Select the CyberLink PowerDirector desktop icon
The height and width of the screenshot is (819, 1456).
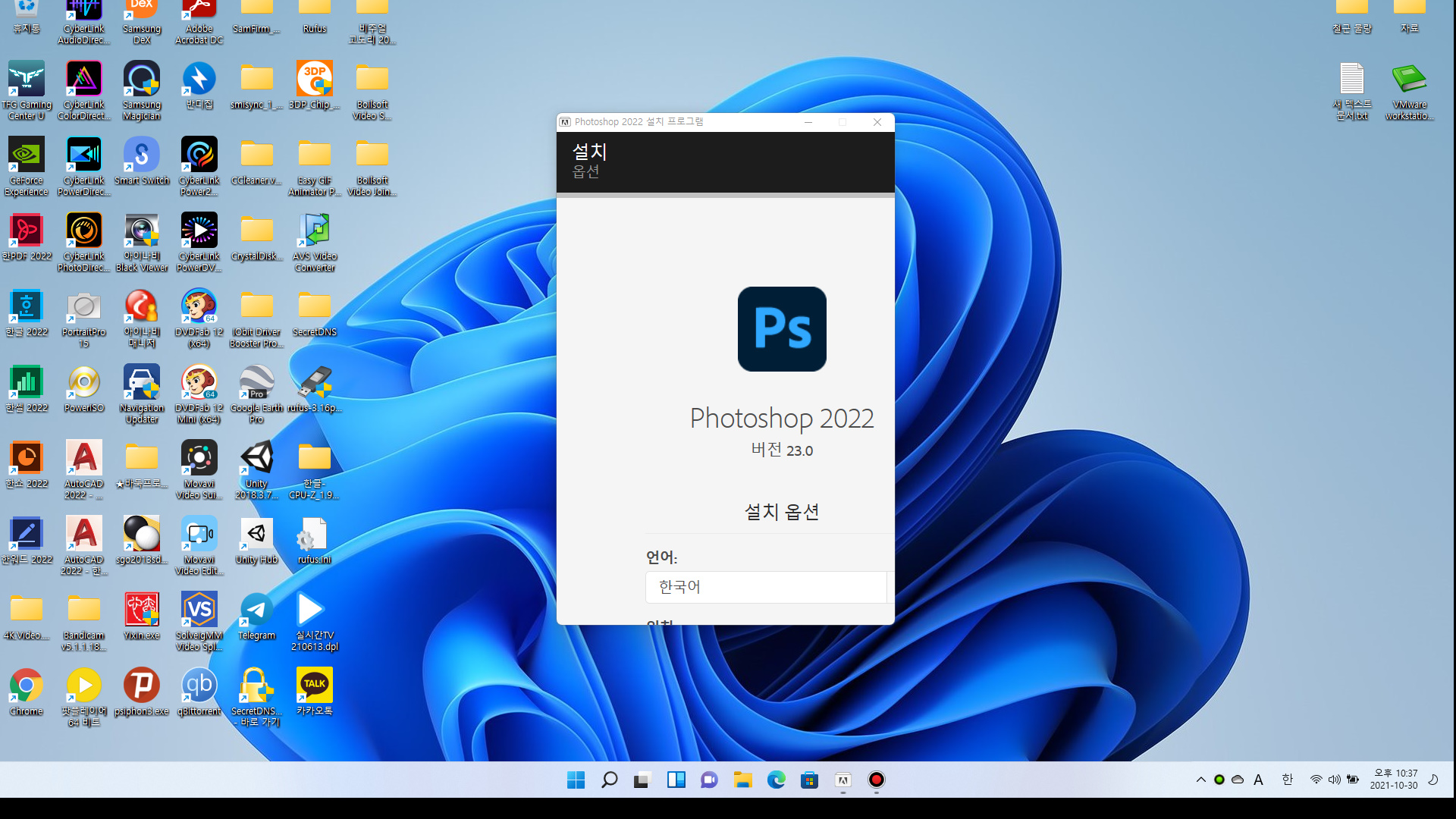coord(84,166)
